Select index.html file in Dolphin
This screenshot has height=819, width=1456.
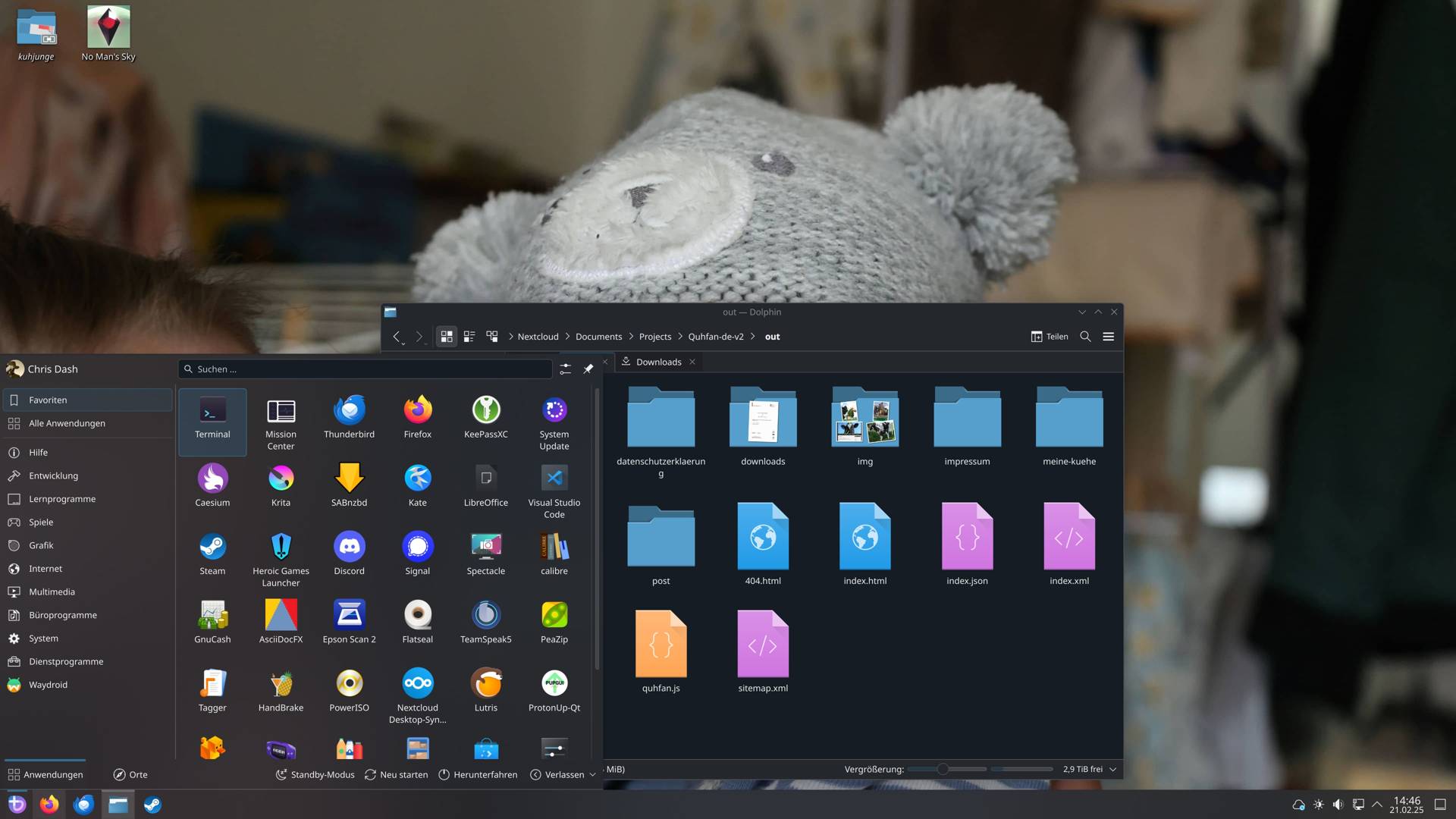[864, 544]
